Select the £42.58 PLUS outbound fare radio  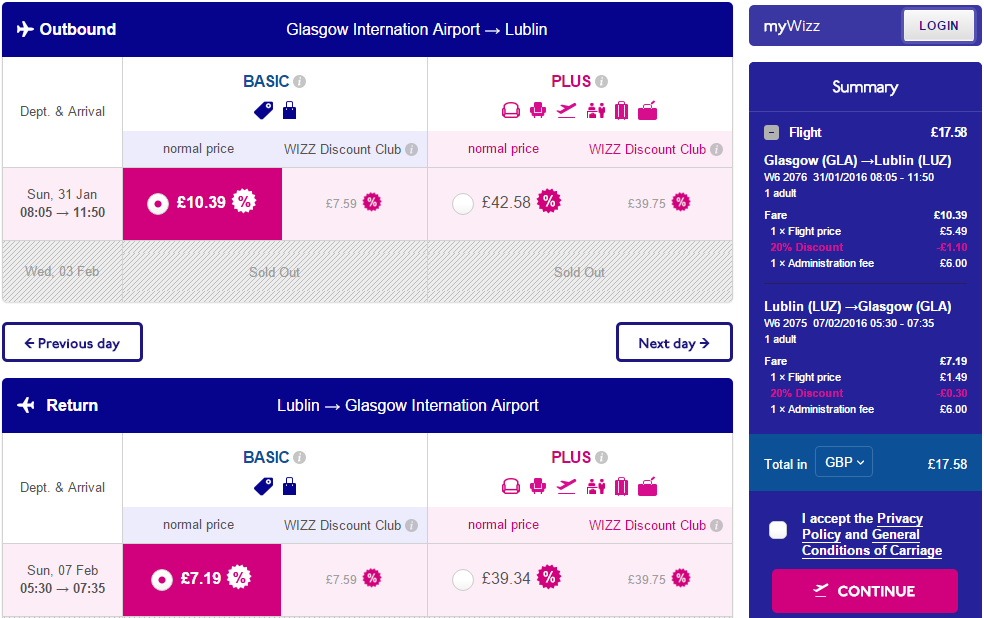[463, 203]
